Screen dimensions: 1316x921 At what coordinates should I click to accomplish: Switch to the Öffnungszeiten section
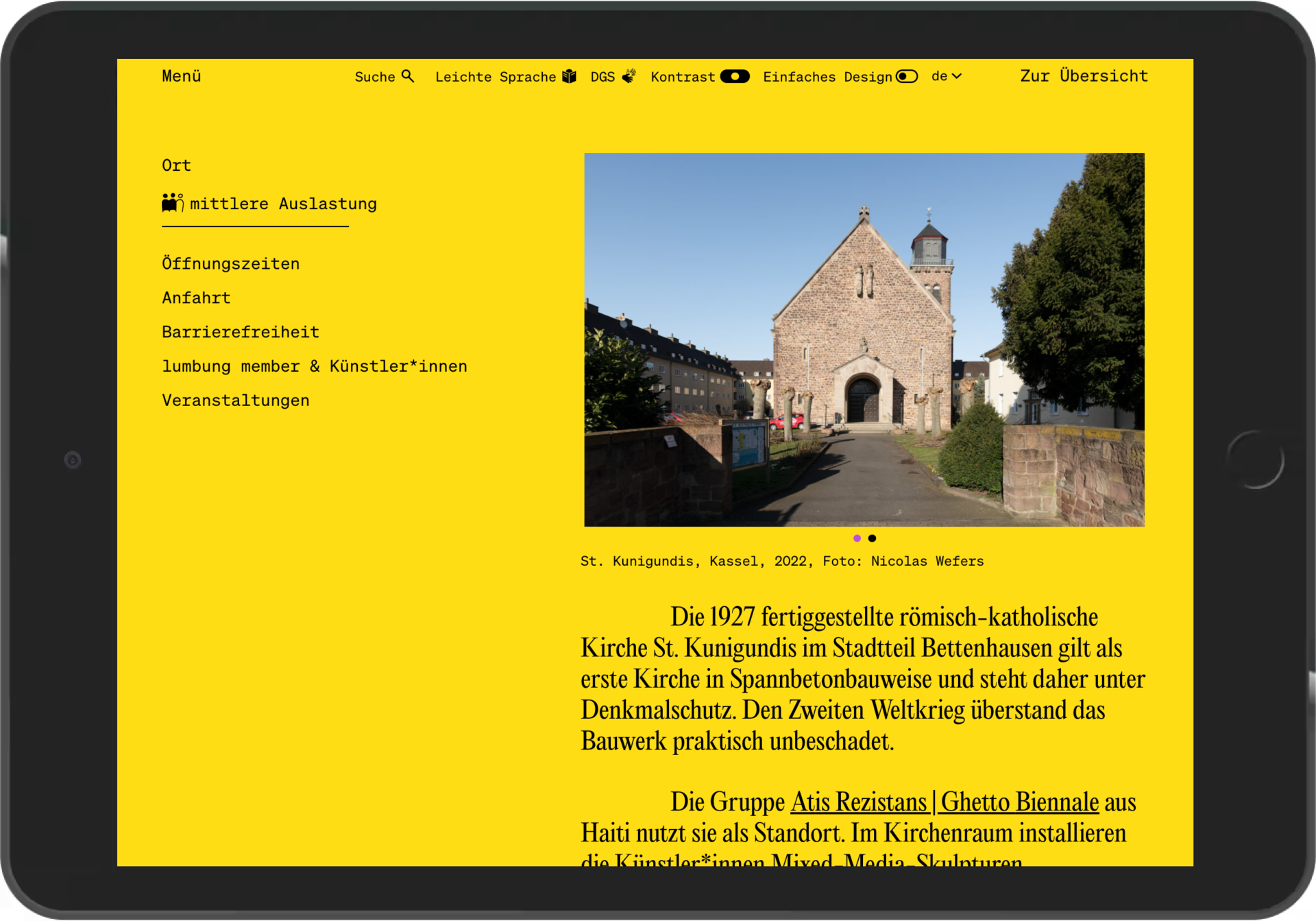click(230, 263)
